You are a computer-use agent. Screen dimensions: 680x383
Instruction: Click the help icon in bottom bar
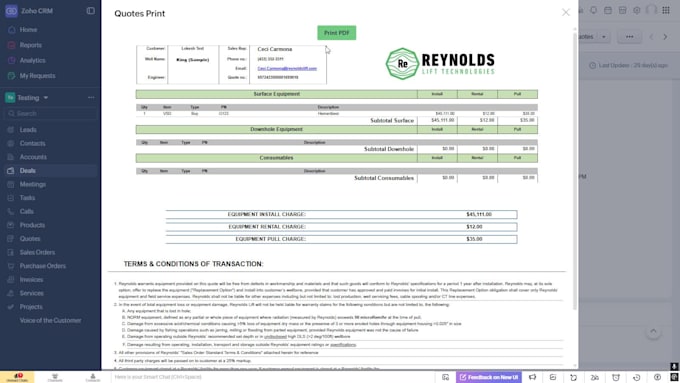(657, 377)
